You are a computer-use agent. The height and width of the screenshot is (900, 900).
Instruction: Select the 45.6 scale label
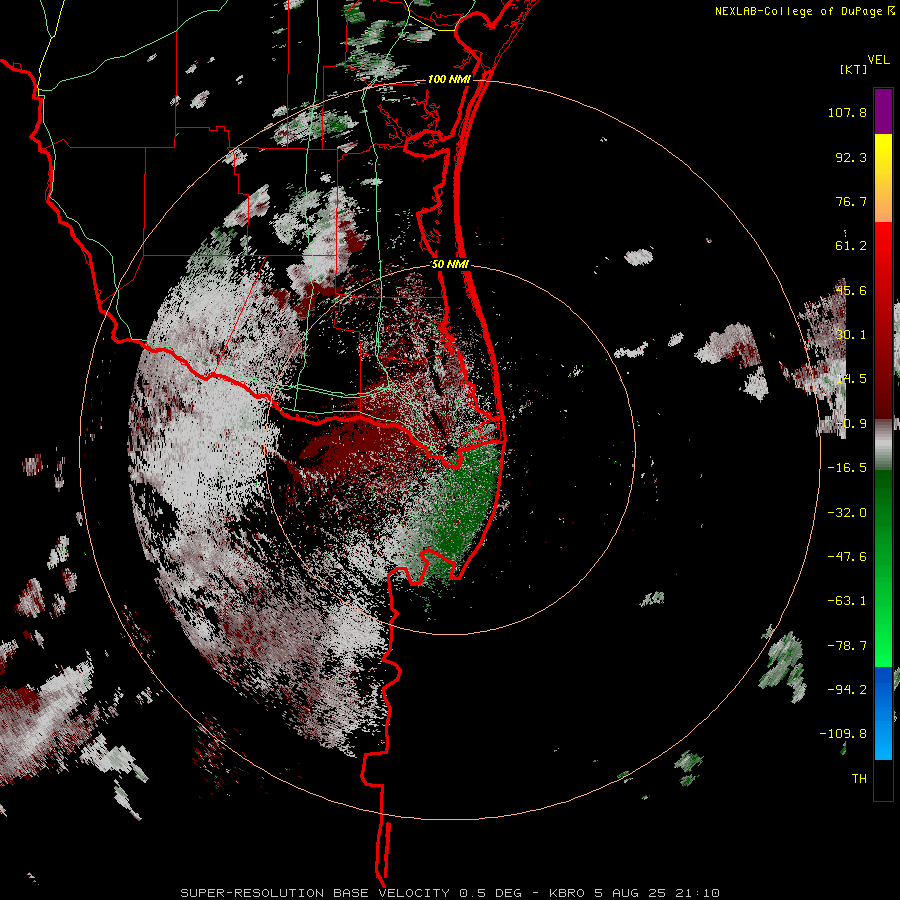[x=851, y=290]
